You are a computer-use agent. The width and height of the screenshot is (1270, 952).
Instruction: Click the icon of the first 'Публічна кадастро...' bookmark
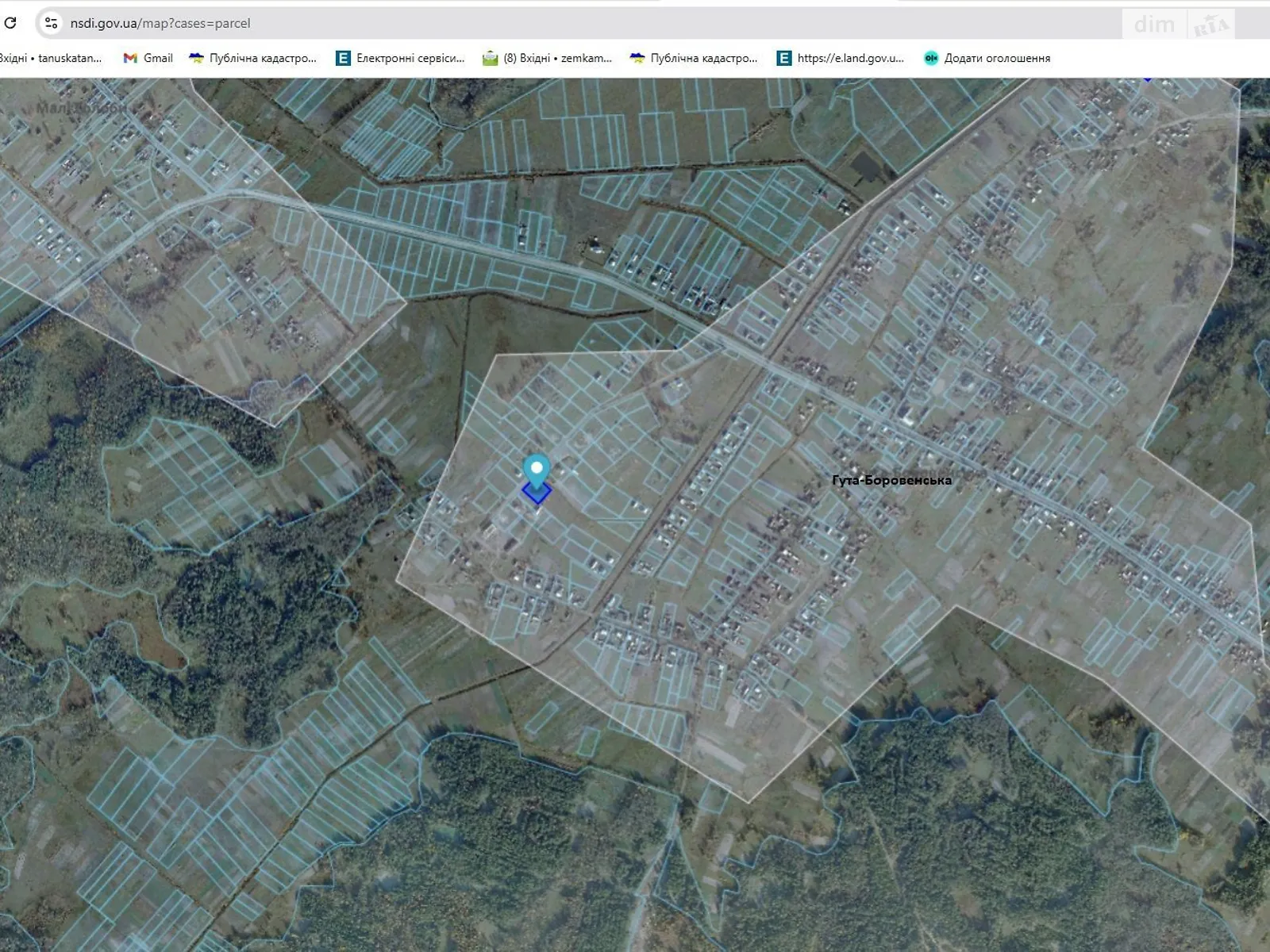click(196, 58)
